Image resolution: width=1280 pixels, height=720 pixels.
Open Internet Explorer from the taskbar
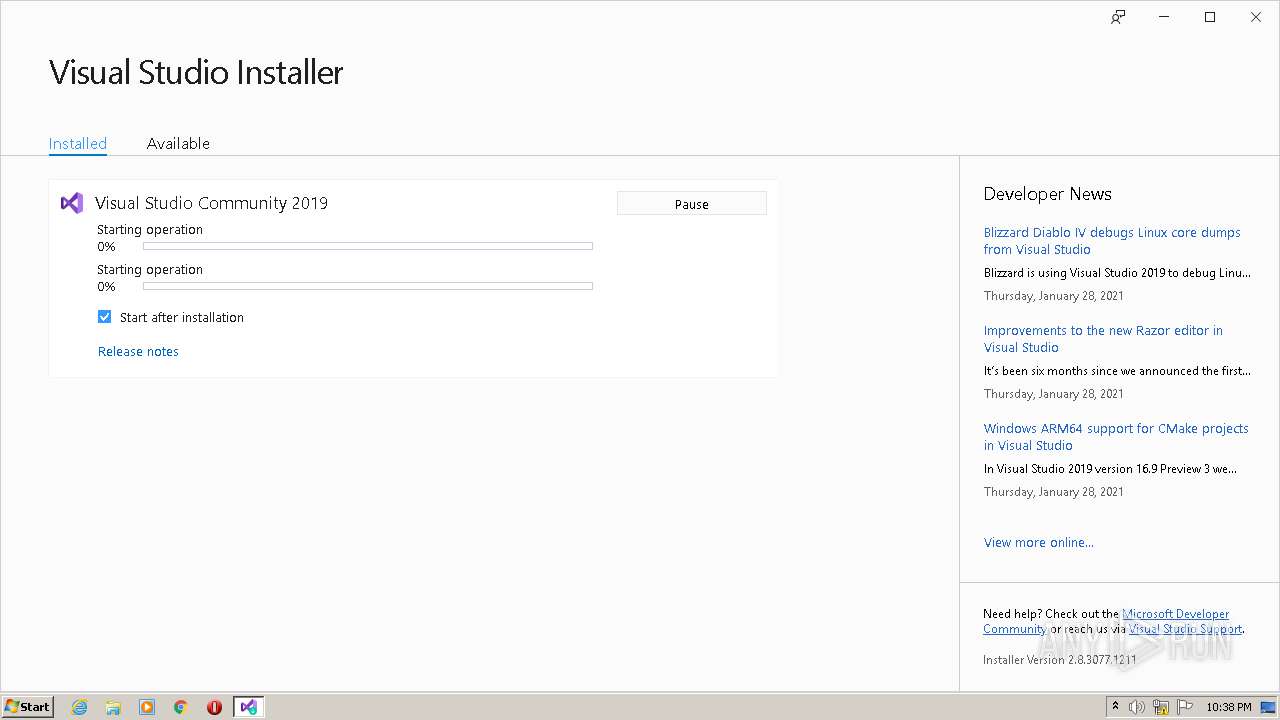coord(80,707)
